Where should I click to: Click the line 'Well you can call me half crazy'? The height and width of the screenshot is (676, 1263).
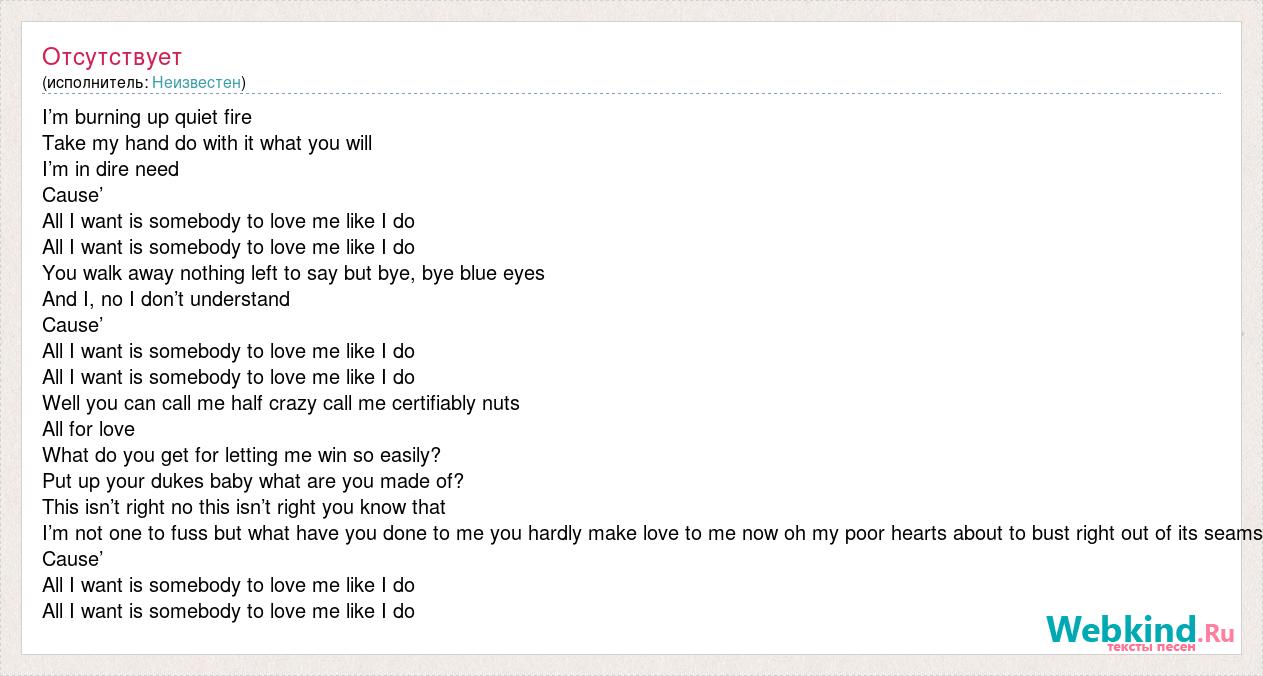pyautogui.click(x=281, y=403)
